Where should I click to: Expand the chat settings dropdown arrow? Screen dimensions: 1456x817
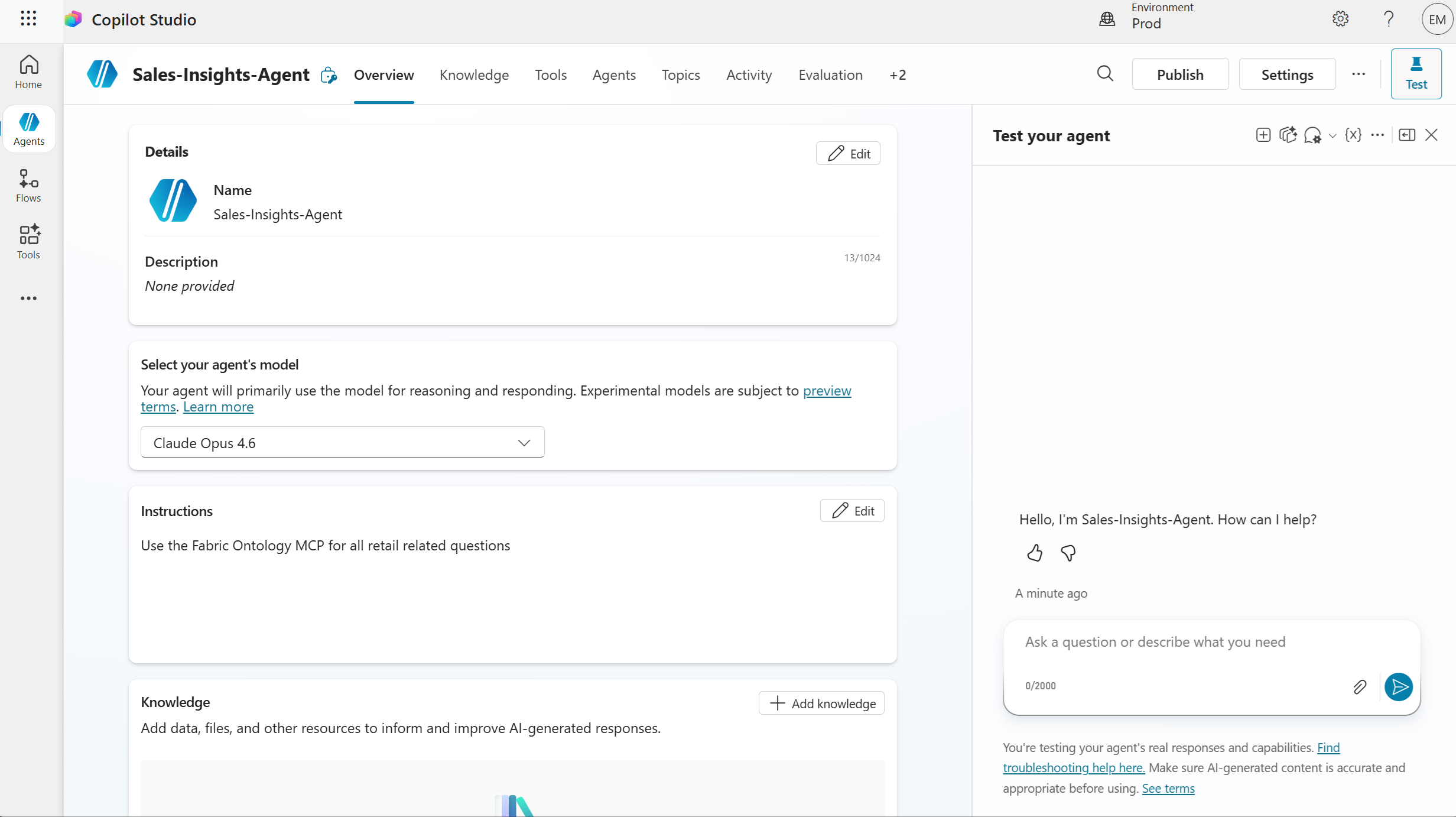[1332, 135]
